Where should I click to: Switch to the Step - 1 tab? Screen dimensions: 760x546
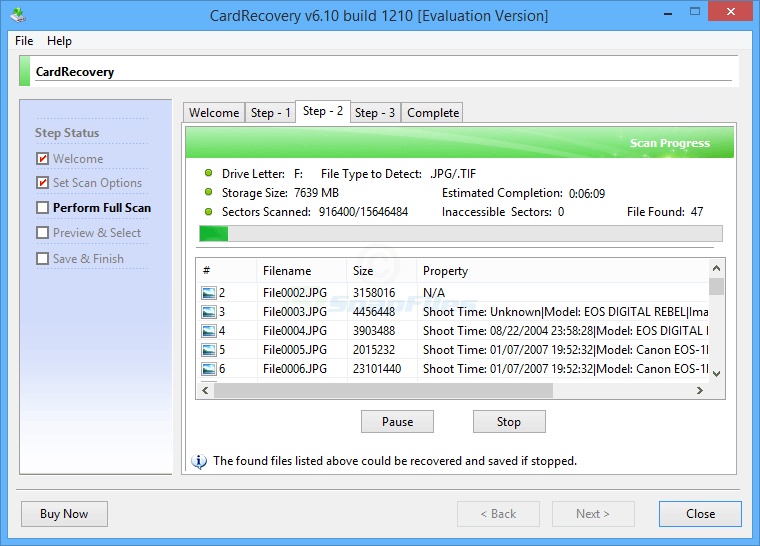pos(270,112)
